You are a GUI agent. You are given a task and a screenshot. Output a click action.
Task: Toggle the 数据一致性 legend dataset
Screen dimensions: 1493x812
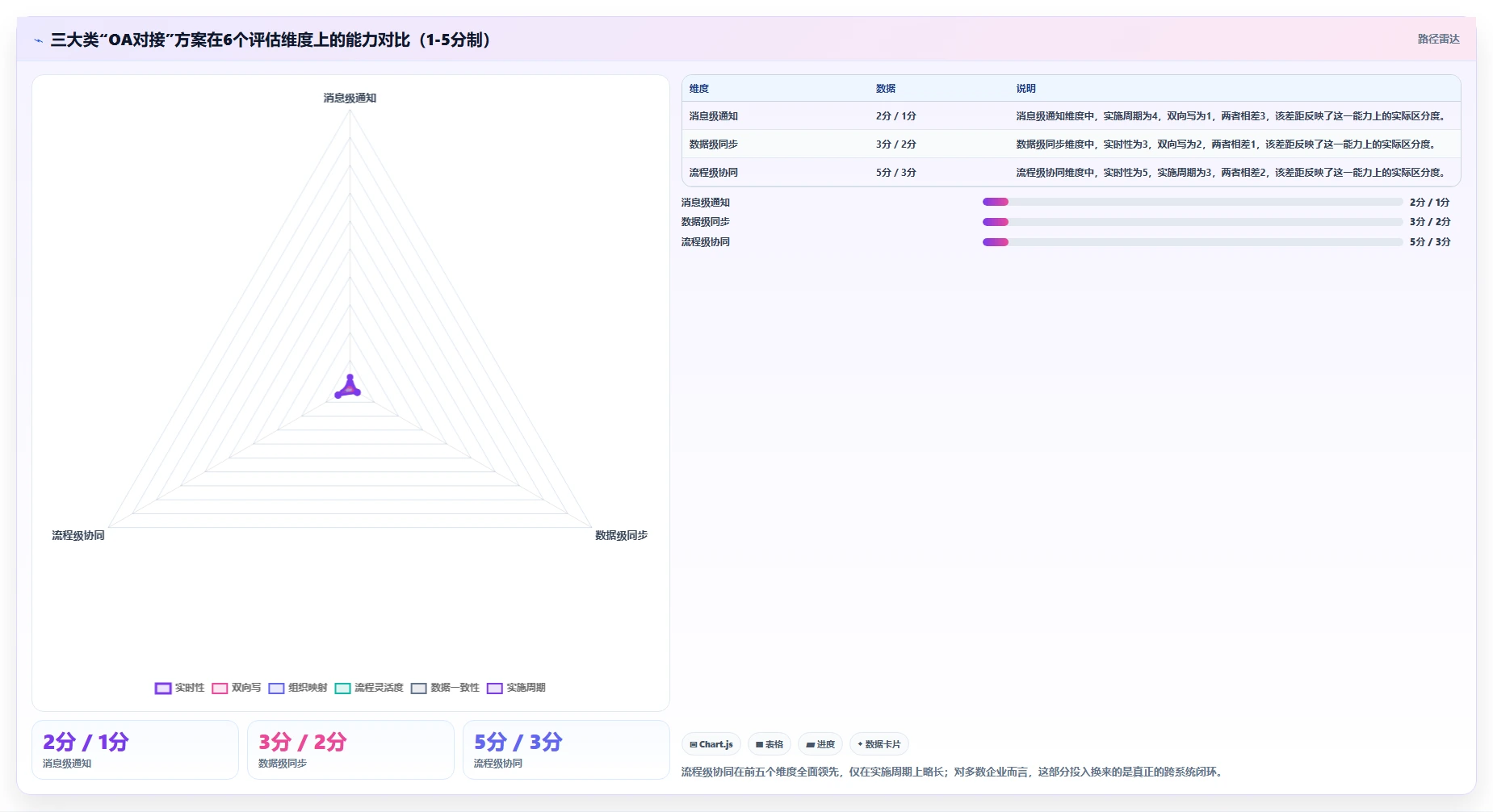coord(445,688)
